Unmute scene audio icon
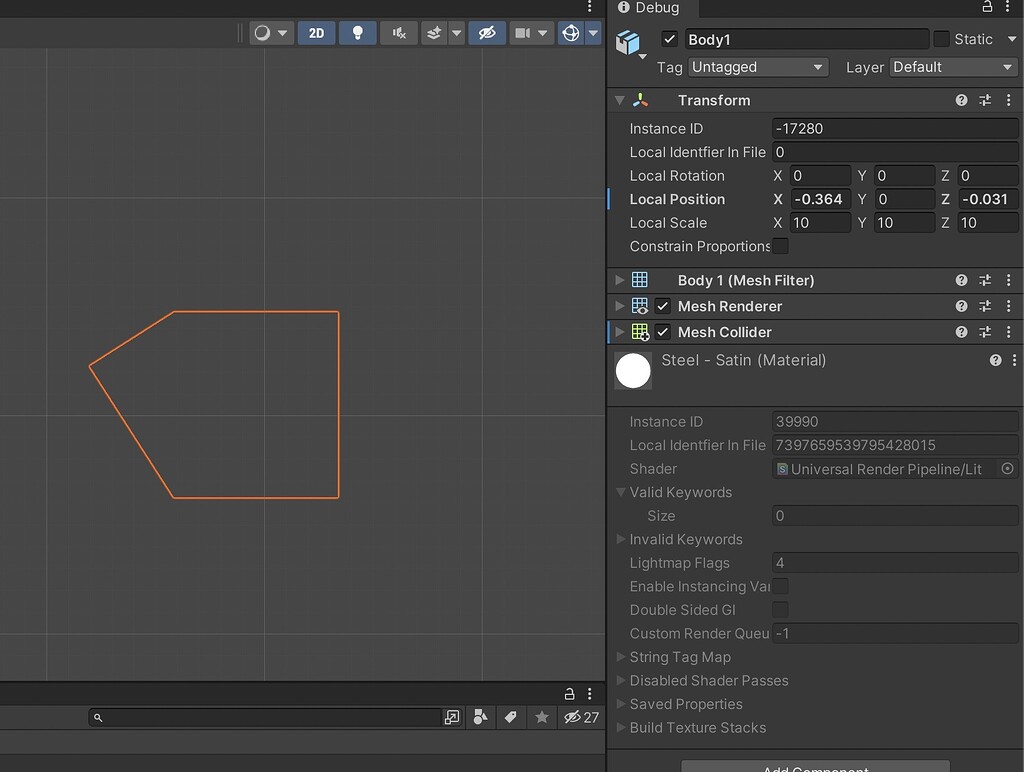 click(397, 32)
